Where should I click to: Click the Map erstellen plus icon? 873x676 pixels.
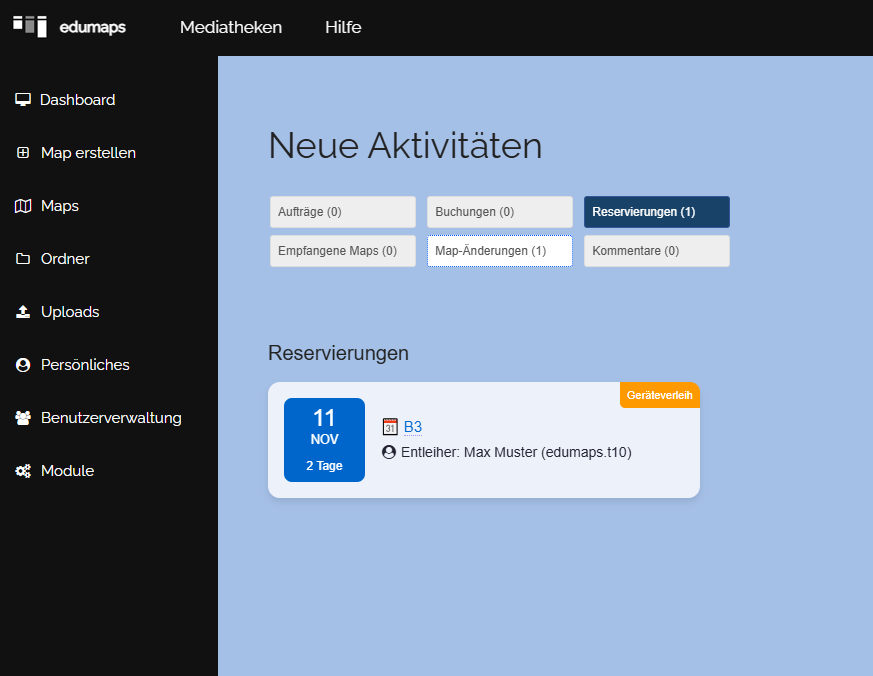pyautogui.click(x=23, y=153)
